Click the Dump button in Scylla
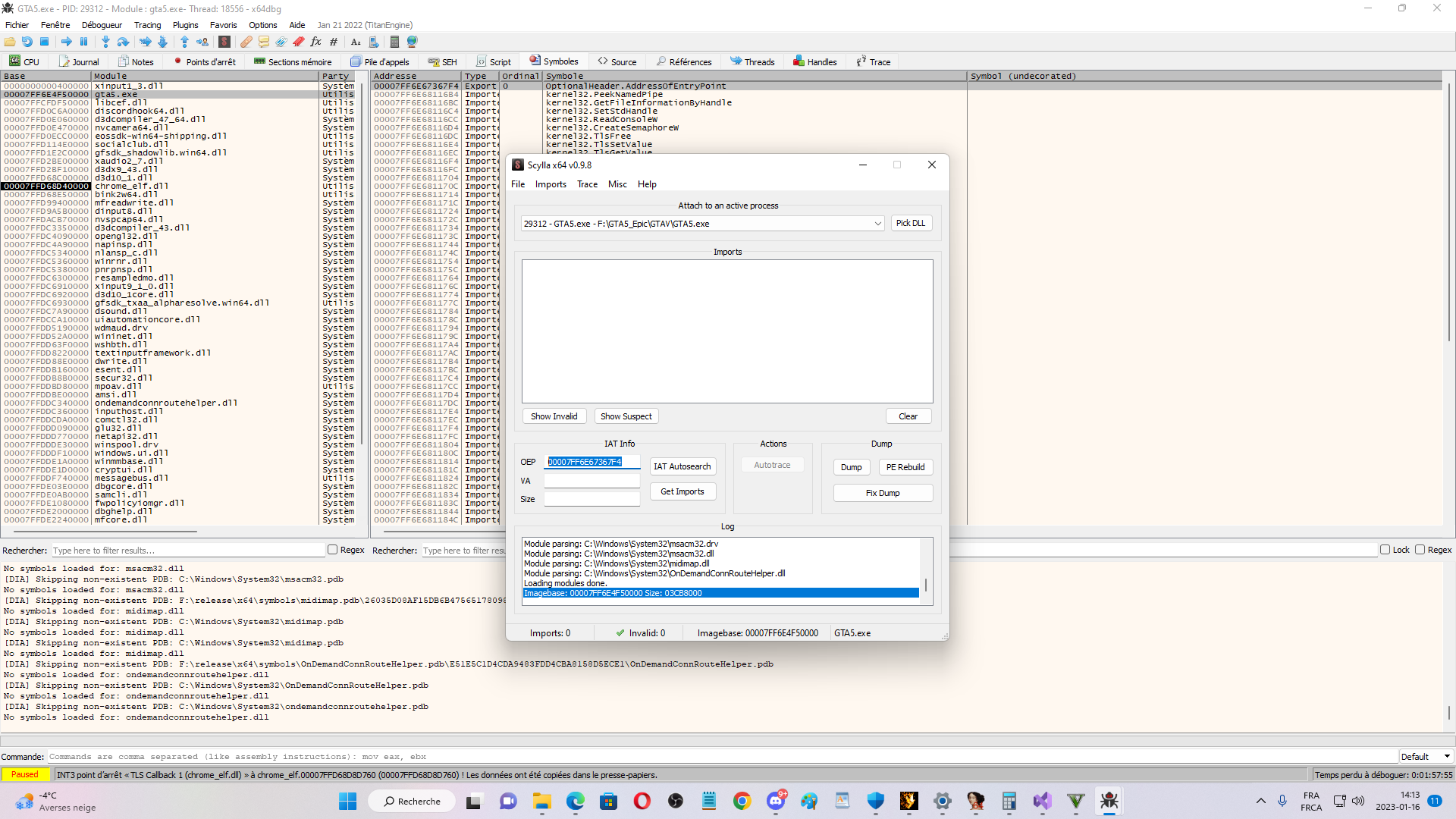 coord(851,467)
